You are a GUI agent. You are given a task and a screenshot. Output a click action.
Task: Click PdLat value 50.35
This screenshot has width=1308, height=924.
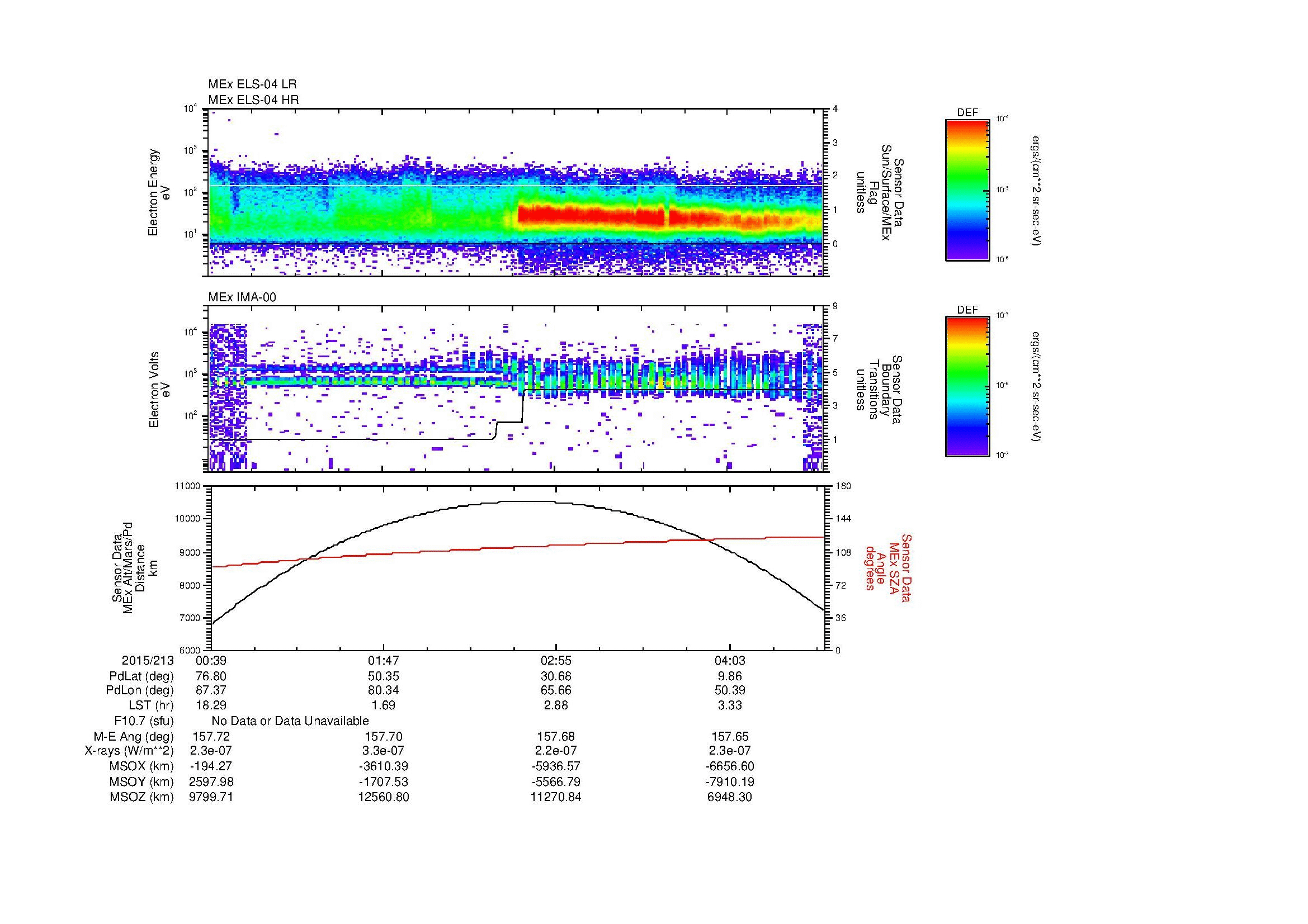[x=384, y=676]
